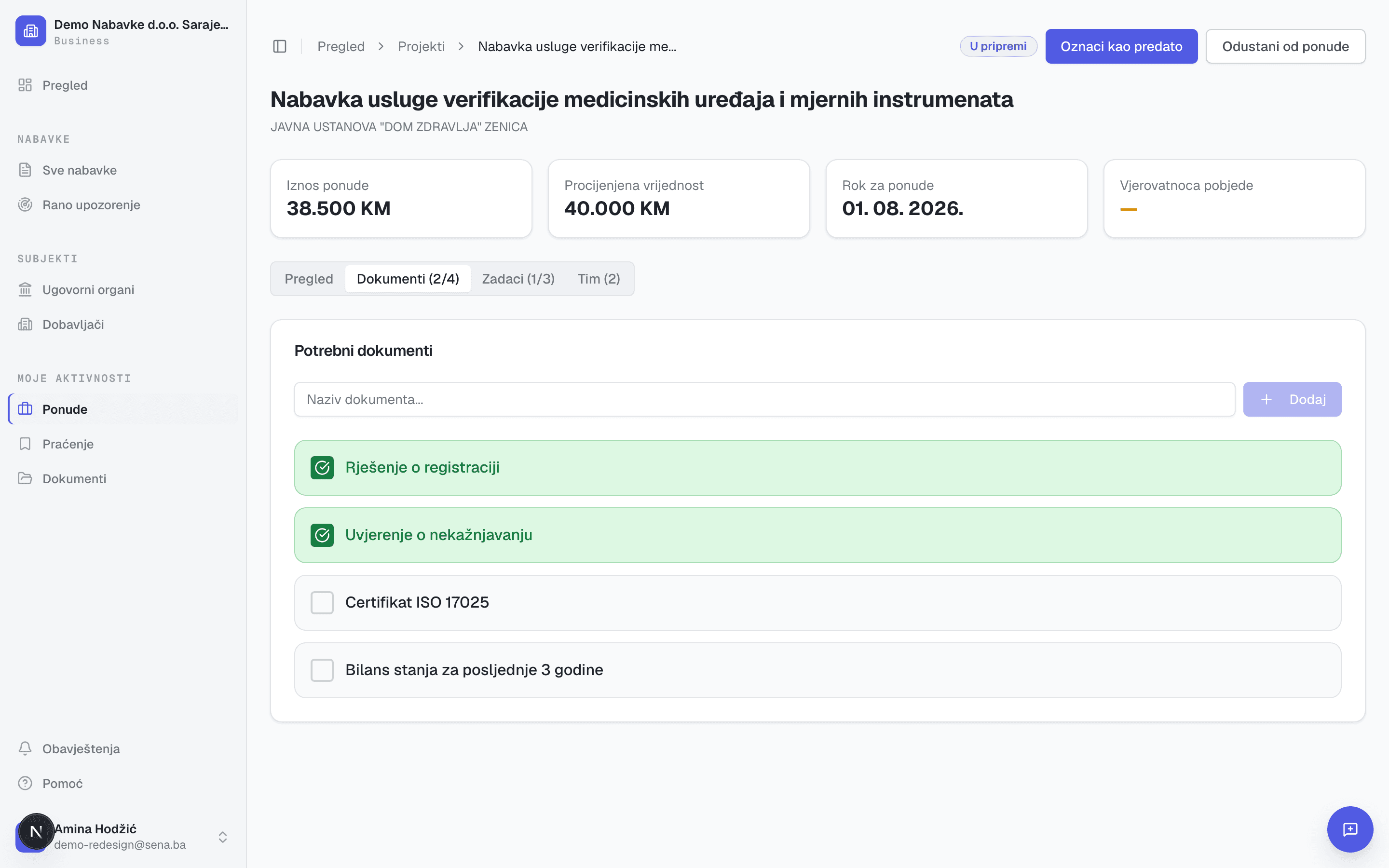1389x868 pixels.
Task: Open the Dobavljači section
Action: 123,325
